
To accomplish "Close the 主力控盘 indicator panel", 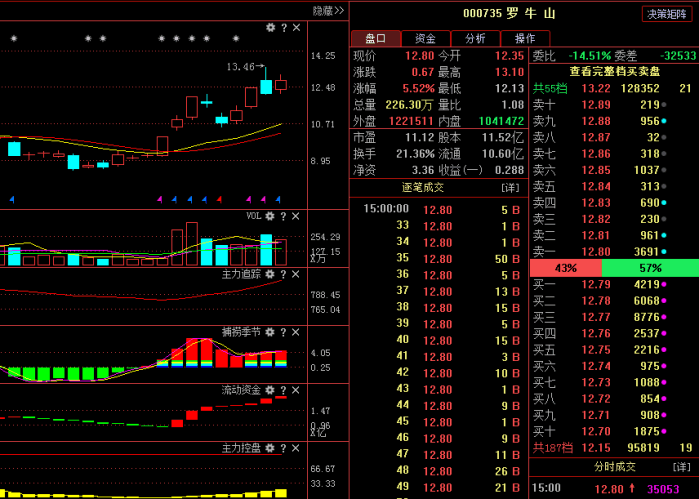I will (x=296, y=447).
